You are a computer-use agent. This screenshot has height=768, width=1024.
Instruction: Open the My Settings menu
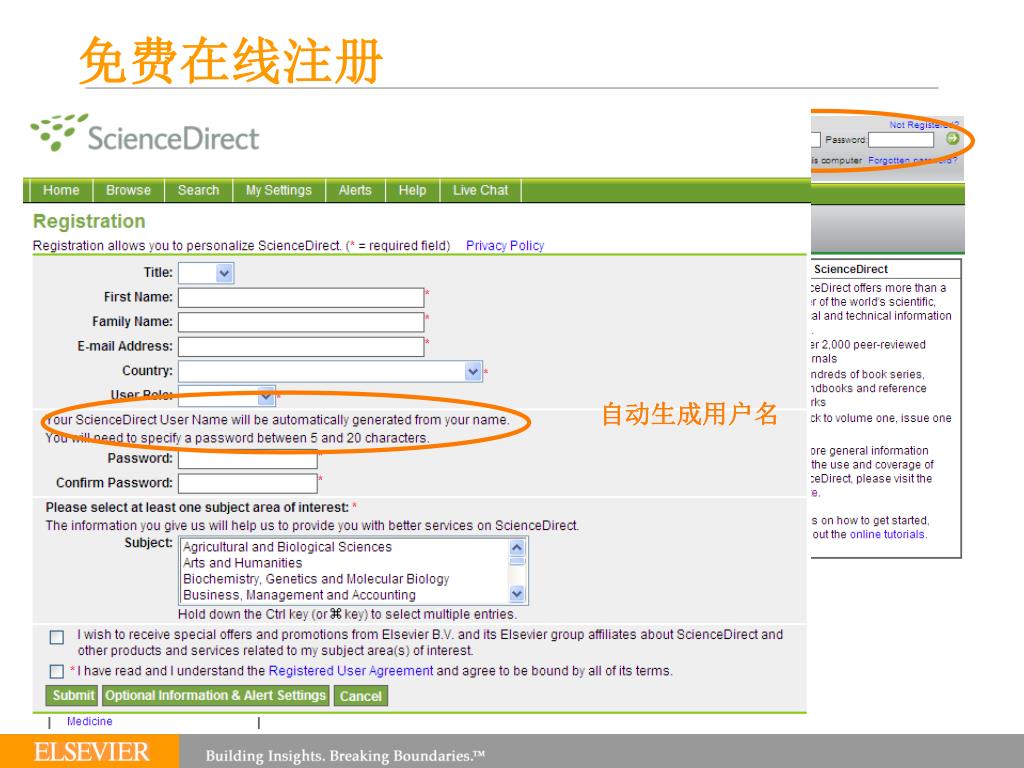pyautogui.click(x=279, y=190)
